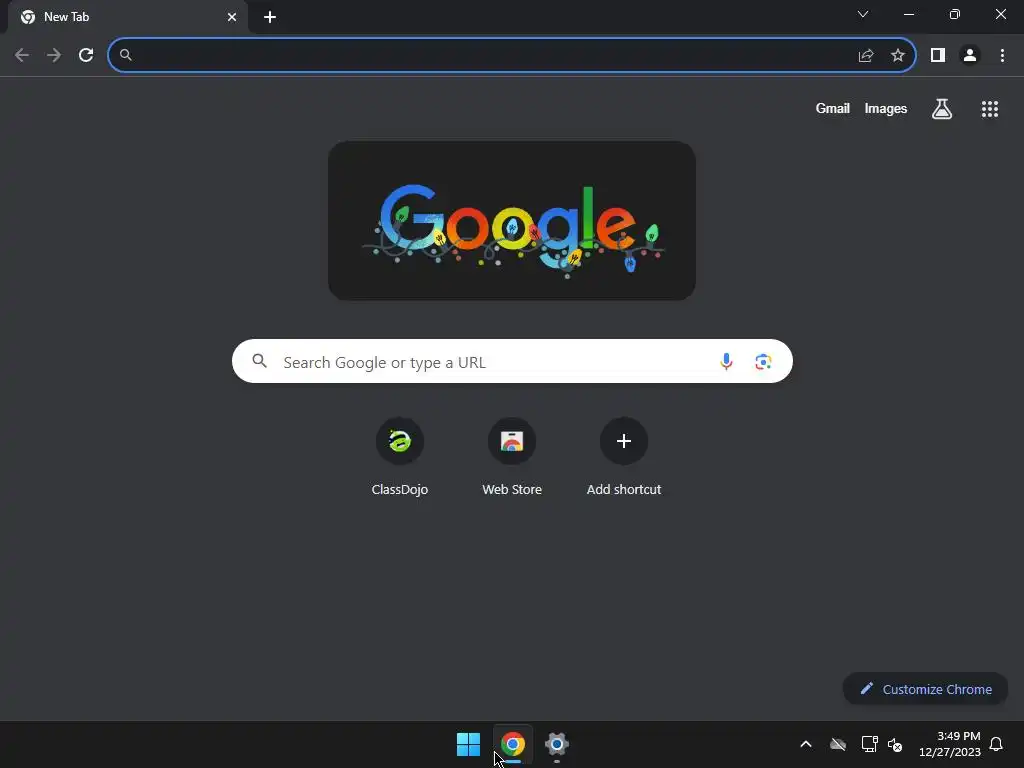Select the New Tab tab
This screenshot has width=1024, height=768.
[x=128, y=17]
